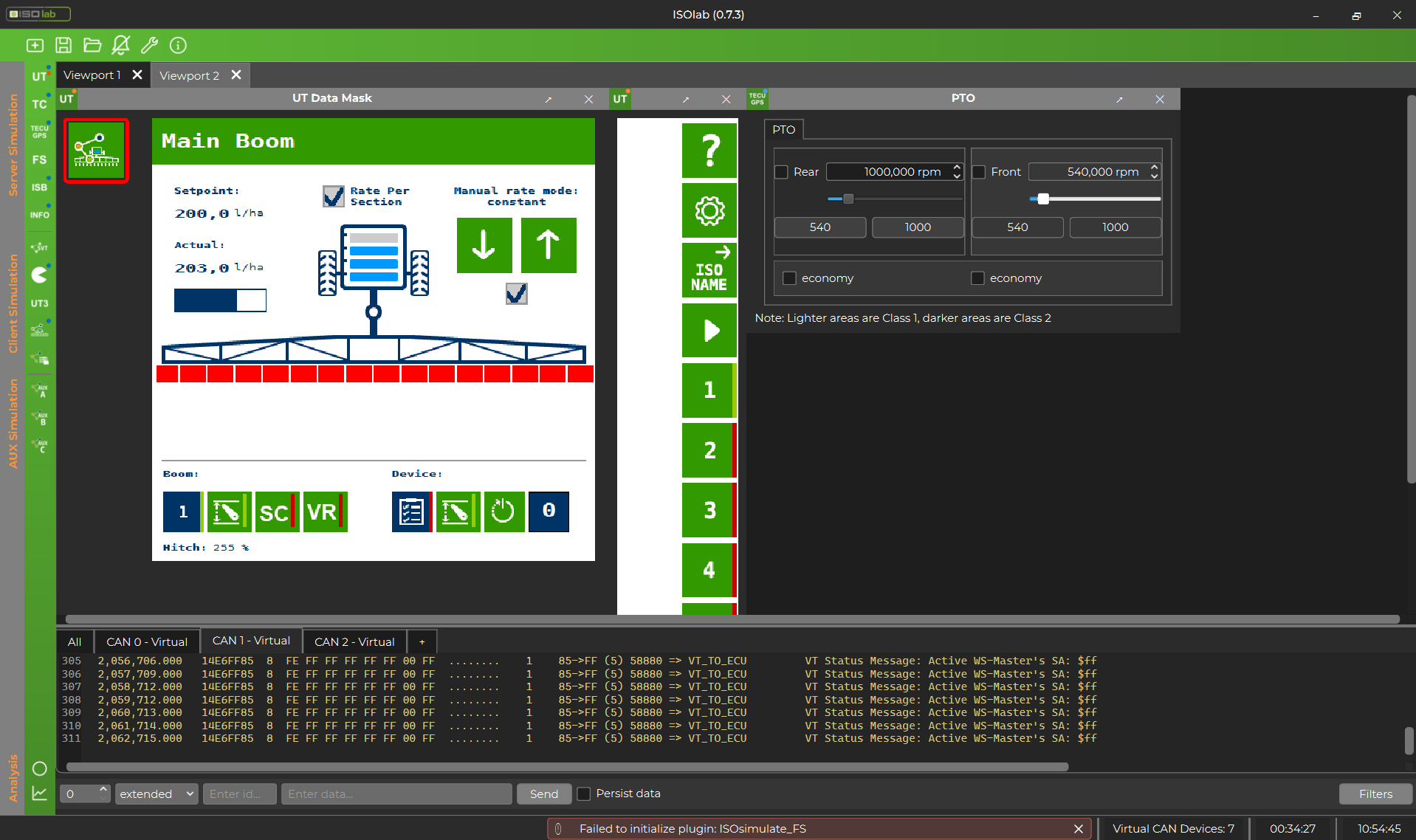The width and height of the screenshot is (1416, 840).
Task: Select the CAN 2 - Virtual tab
Action: [354, 641]
